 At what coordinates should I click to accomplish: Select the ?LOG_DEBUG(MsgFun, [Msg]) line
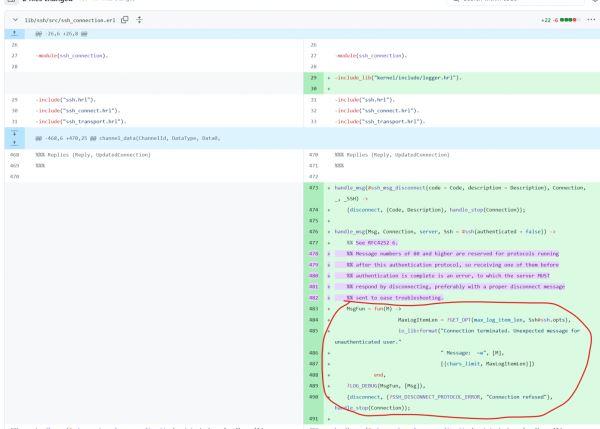click(386, 386)
